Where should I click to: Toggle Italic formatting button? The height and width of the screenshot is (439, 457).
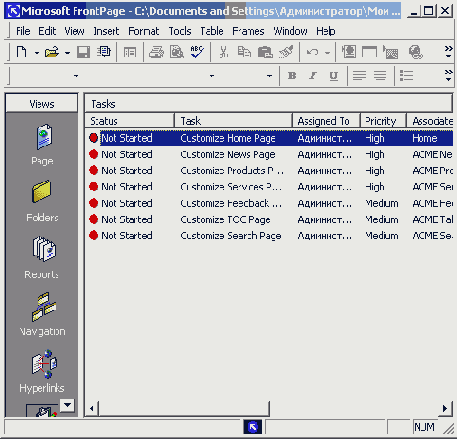[x=313, y=76]
